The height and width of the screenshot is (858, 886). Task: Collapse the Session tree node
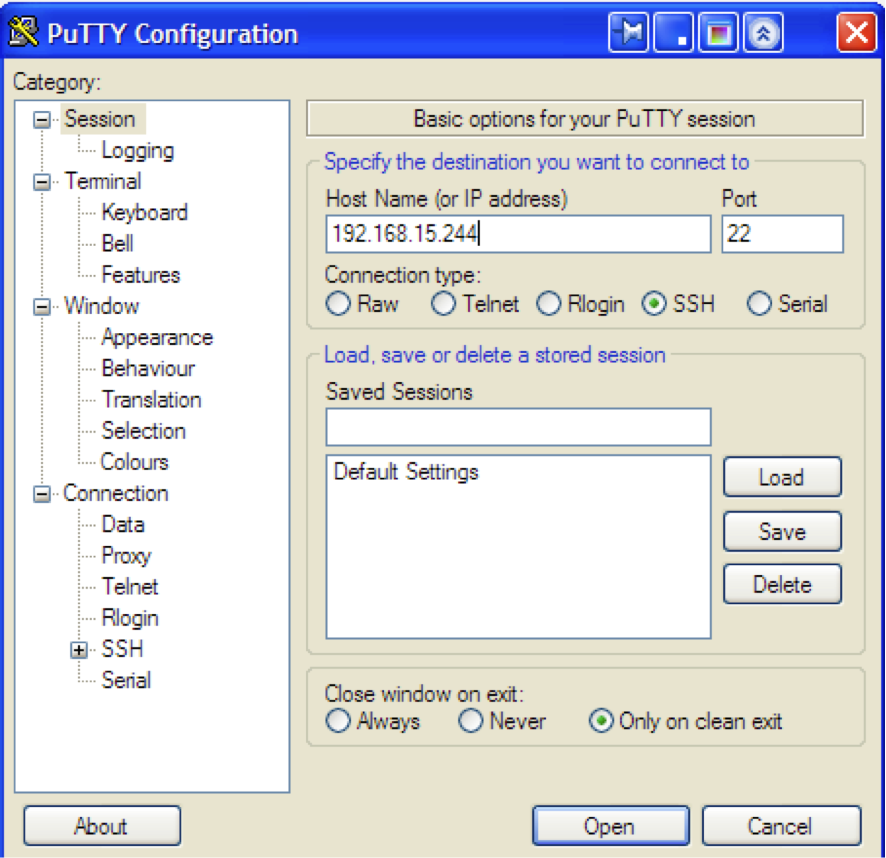point(42,119)
